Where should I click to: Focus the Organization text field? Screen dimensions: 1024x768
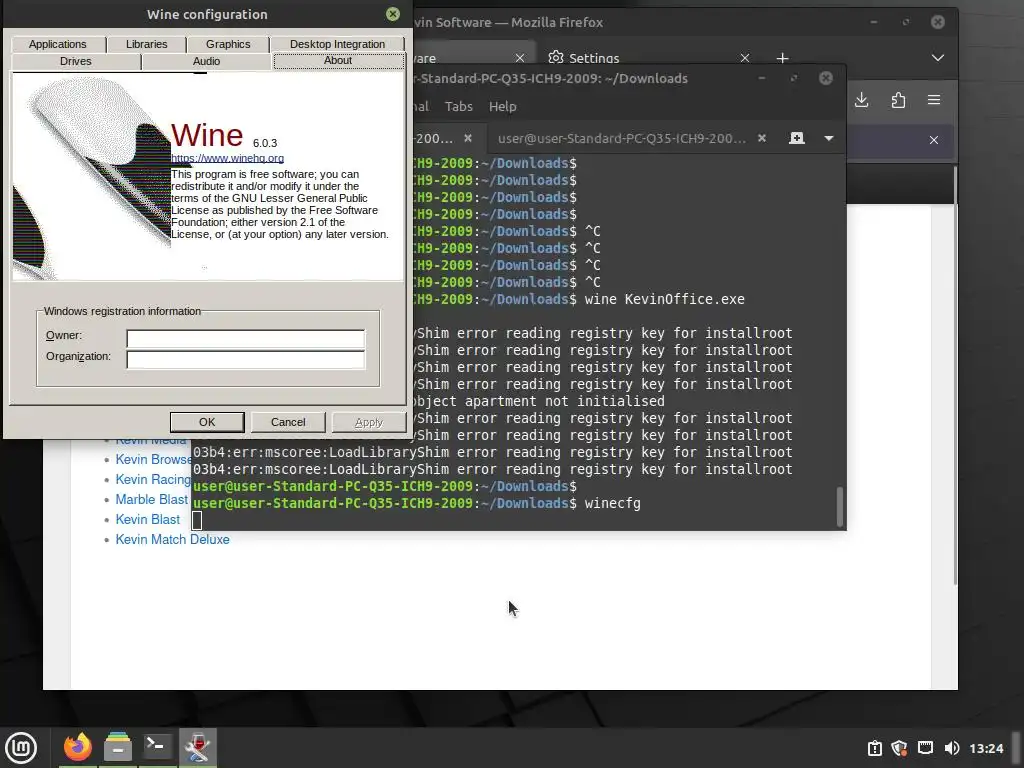[x=246, y=359]
